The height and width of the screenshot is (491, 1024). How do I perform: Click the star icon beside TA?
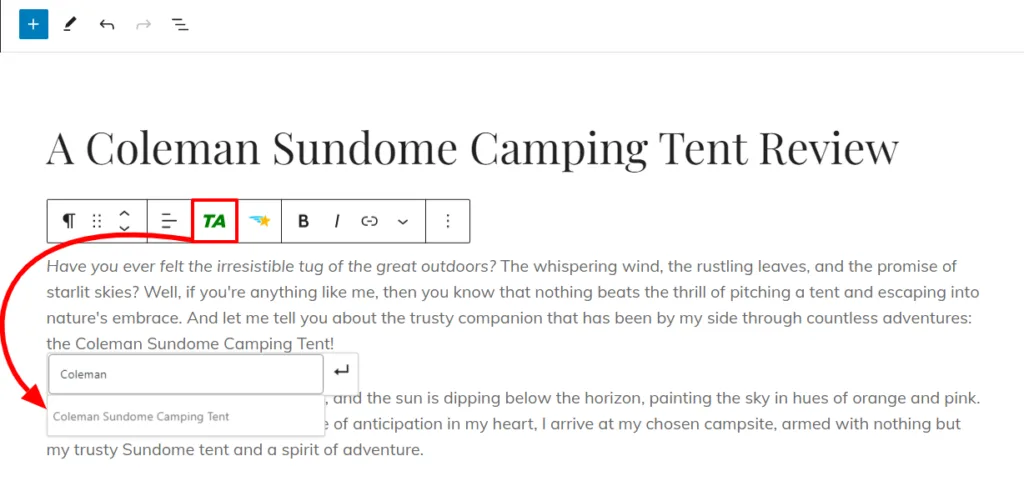click(260, 221)
